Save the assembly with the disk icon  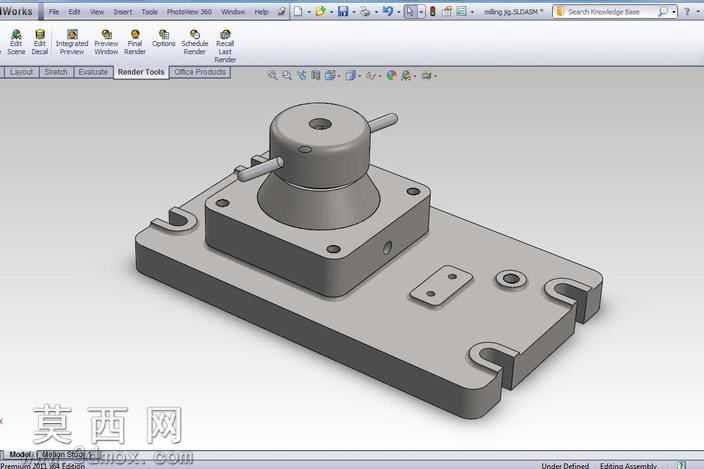(343, 12)
